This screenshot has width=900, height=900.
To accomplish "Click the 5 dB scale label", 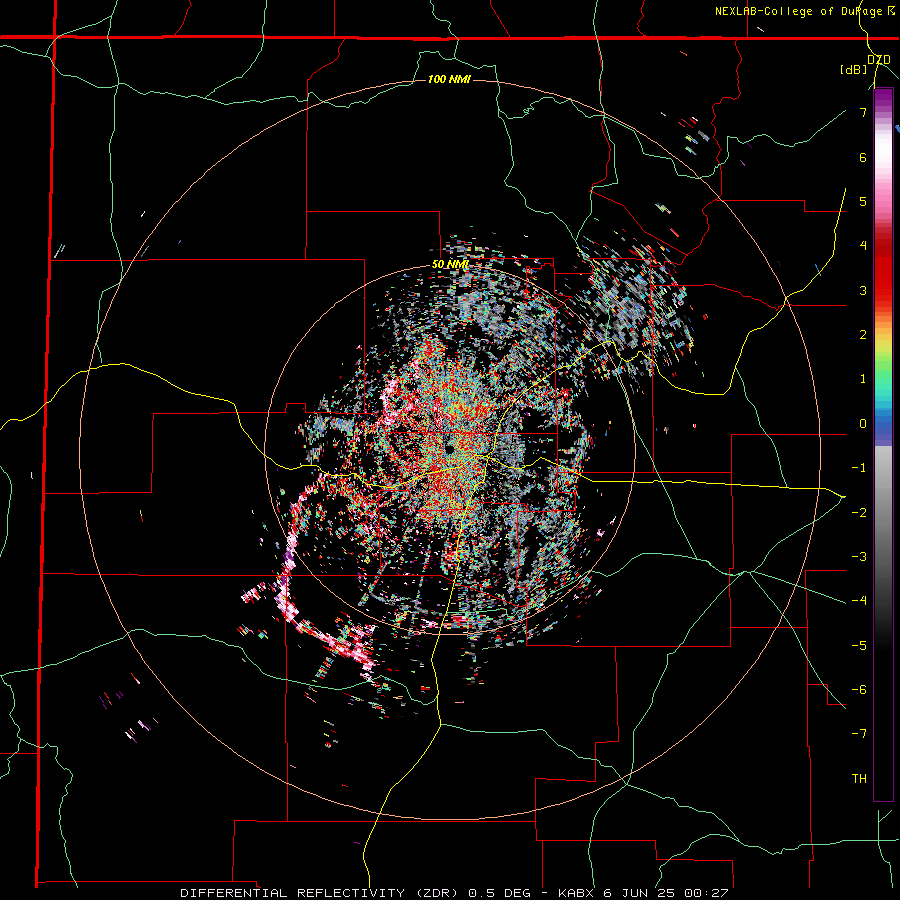I will click(863, 201).
